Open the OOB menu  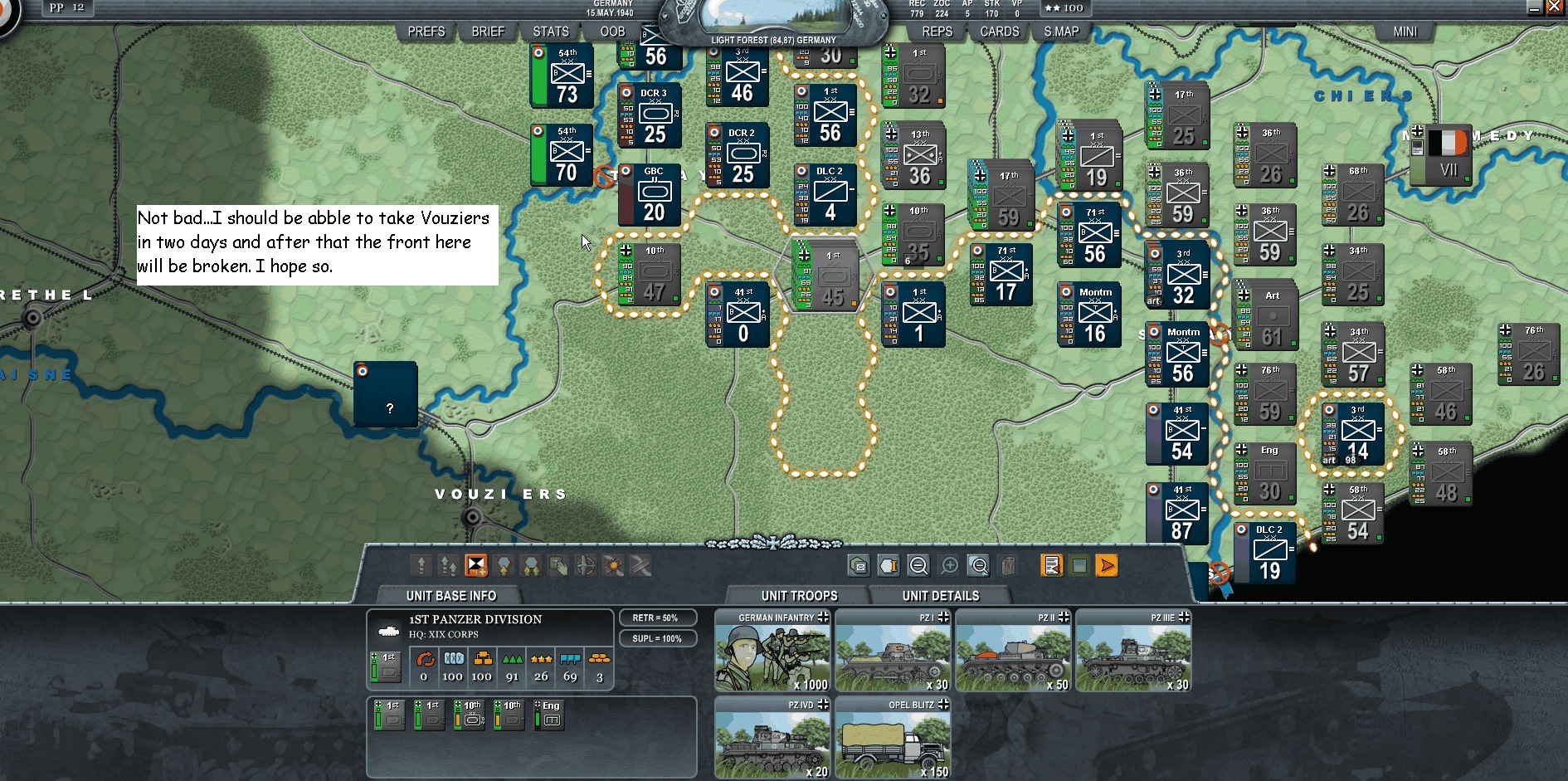coord(612,32)
